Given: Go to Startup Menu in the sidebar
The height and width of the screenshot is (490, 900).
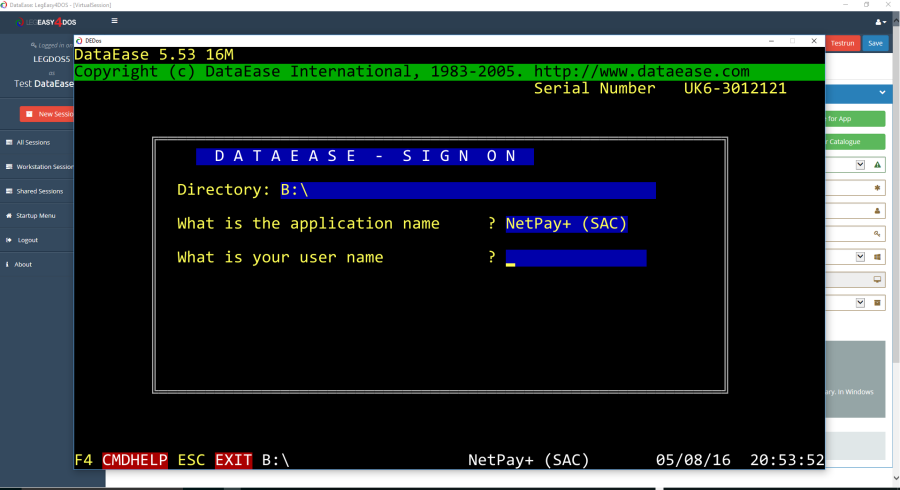Looking at the screenshot, I should (36, 216).
